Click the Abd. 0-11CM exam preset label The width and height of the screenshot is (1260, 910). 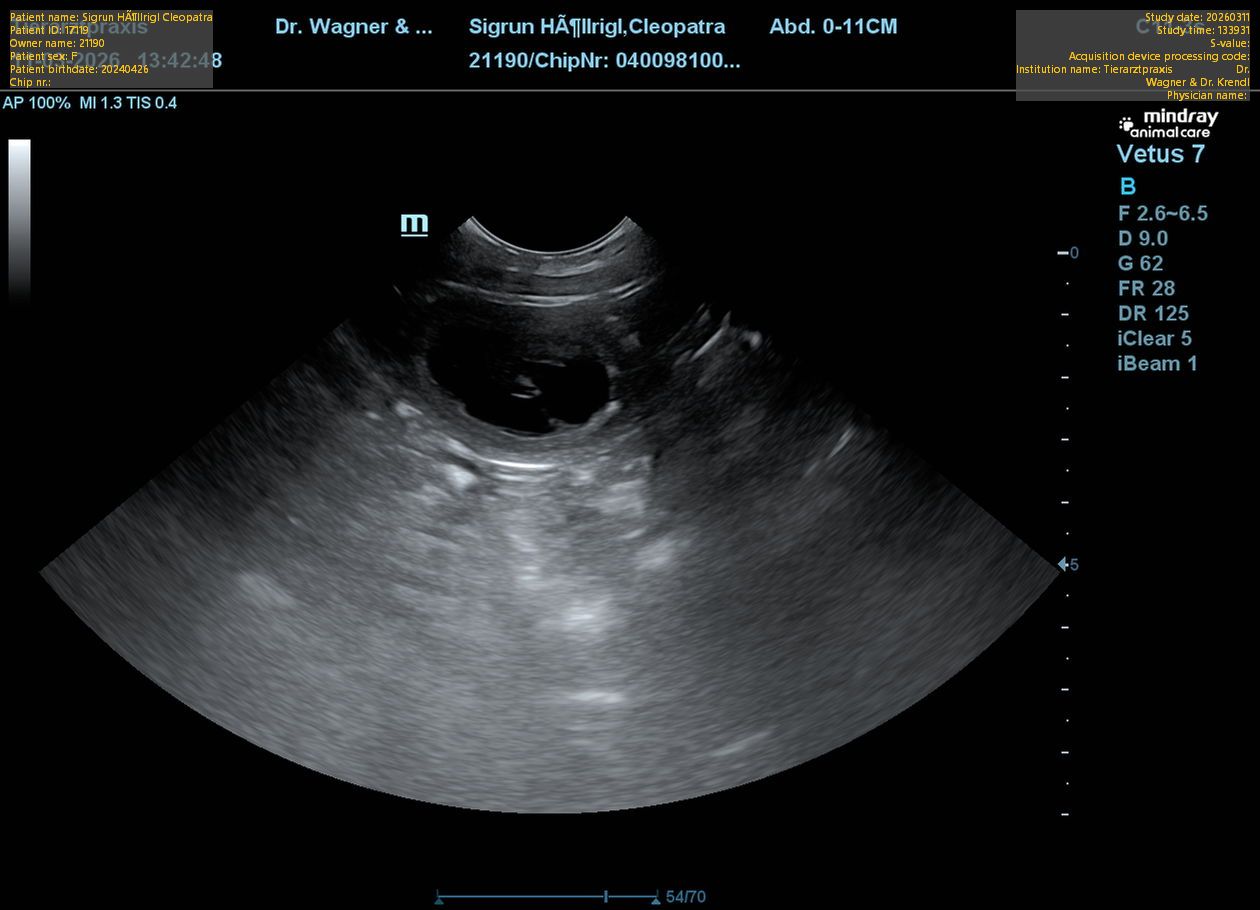(833, 27)
